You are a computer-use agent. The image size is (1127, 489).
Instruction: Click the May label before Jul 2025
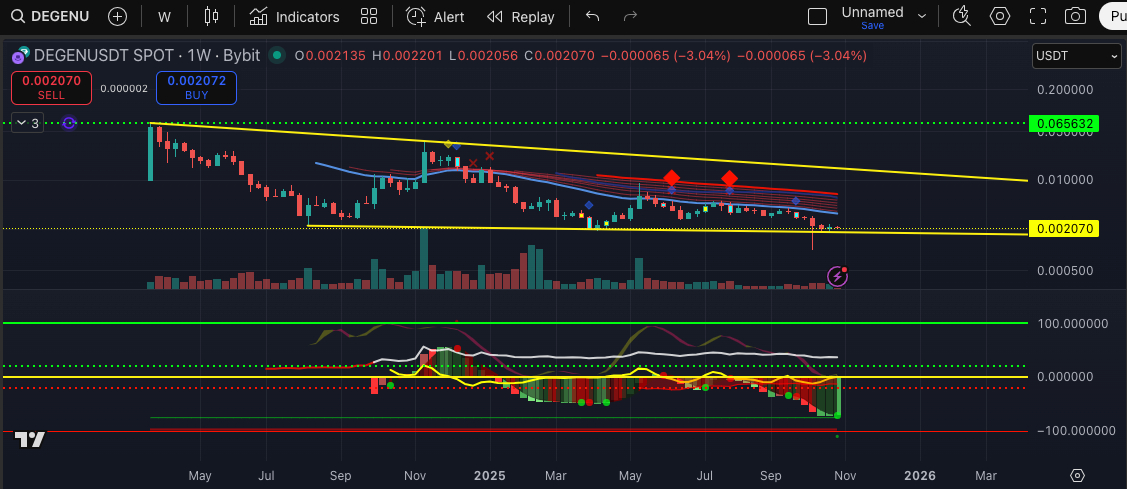[630, 475]
